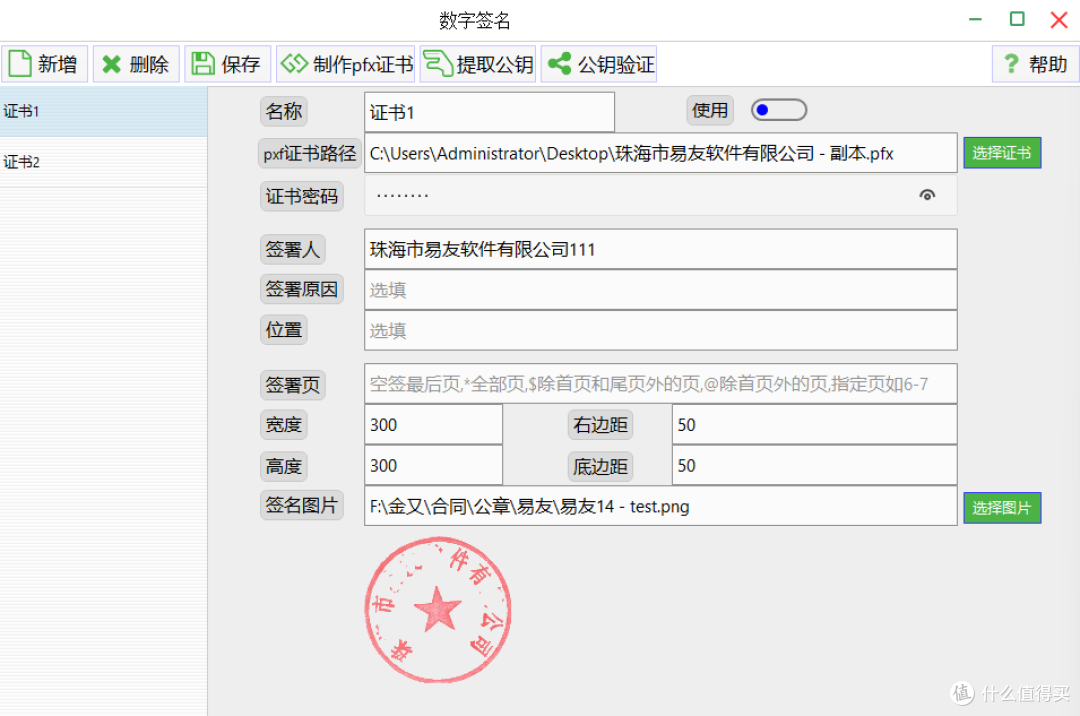Click 选择图片 green button
The image size is (1080, 716).
click(1002, 508)
